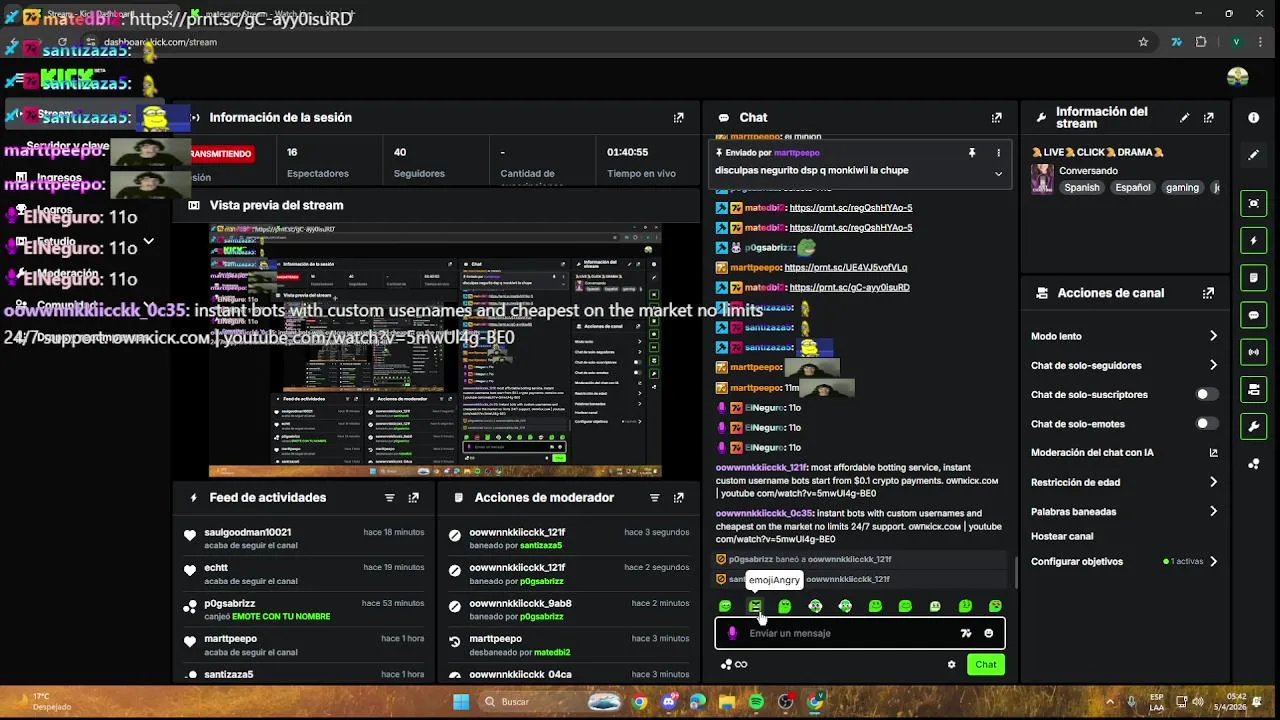Pop out the Chat panel

point(996,117)
